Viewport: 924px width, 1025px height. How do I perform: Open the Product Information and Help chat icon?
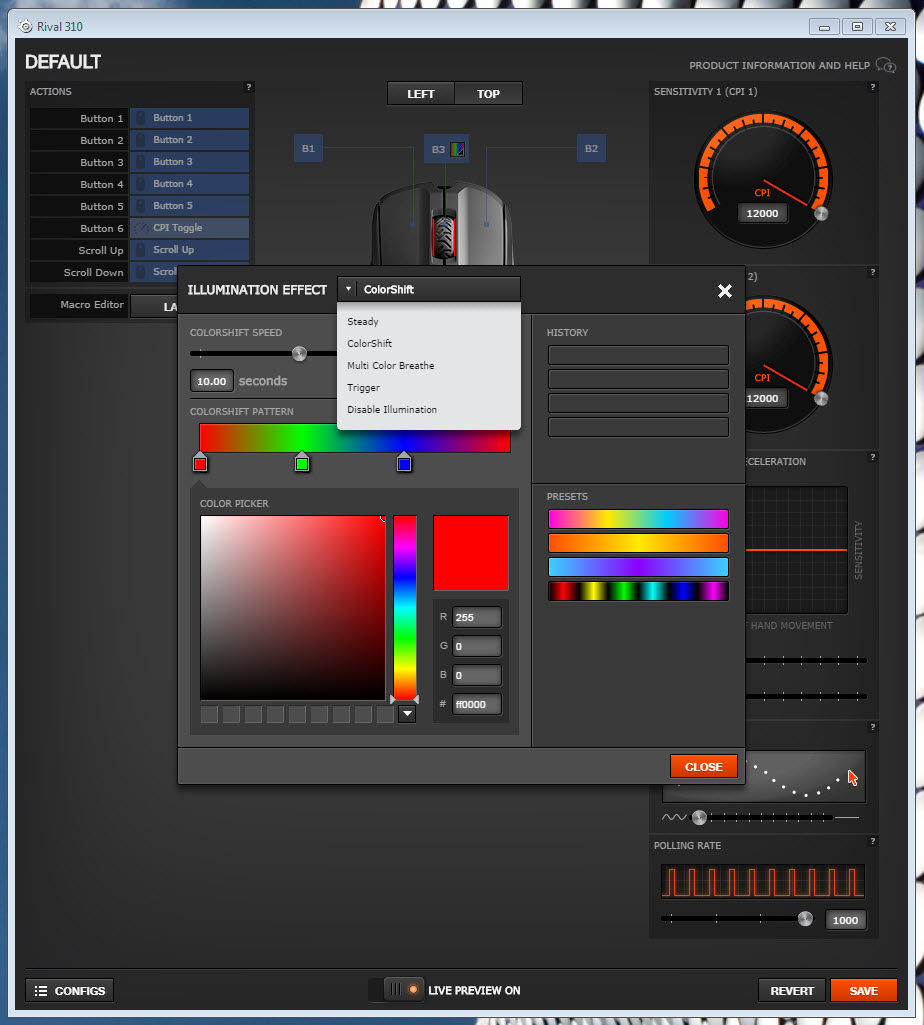[886, 65]
